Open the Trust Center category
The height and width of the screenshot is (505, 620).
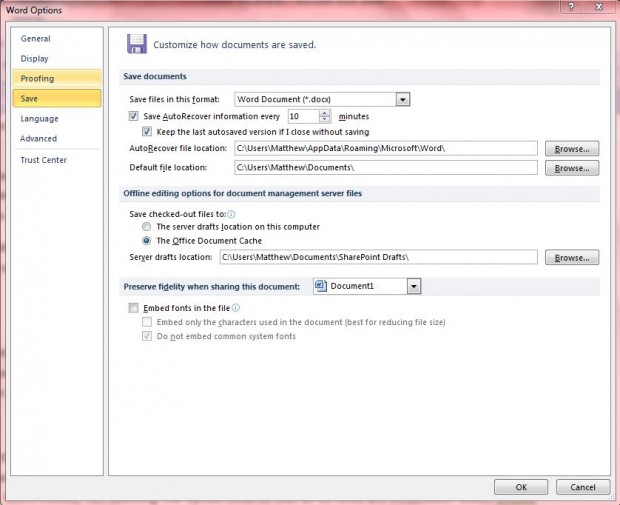[43, 160]
